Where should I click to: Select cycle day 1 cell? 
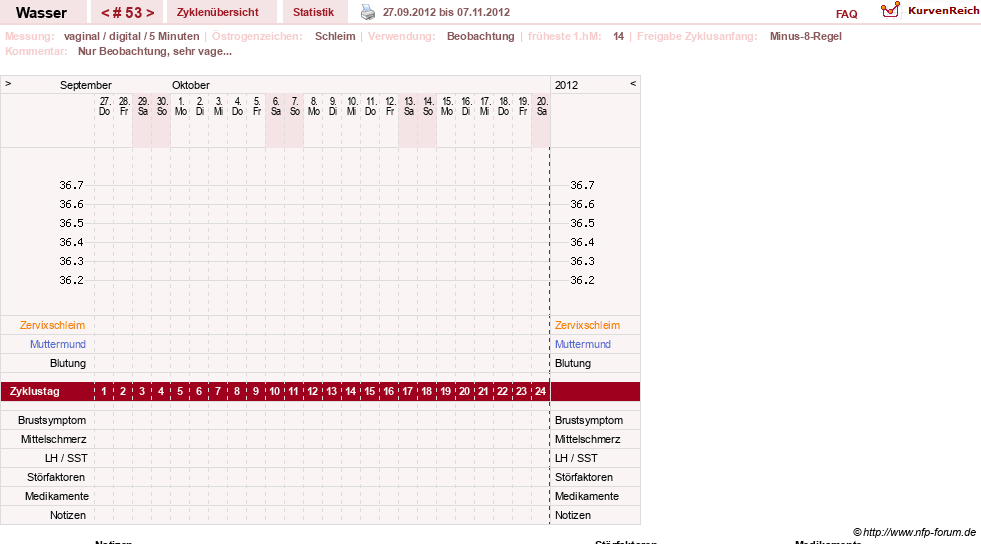point(104,391)
